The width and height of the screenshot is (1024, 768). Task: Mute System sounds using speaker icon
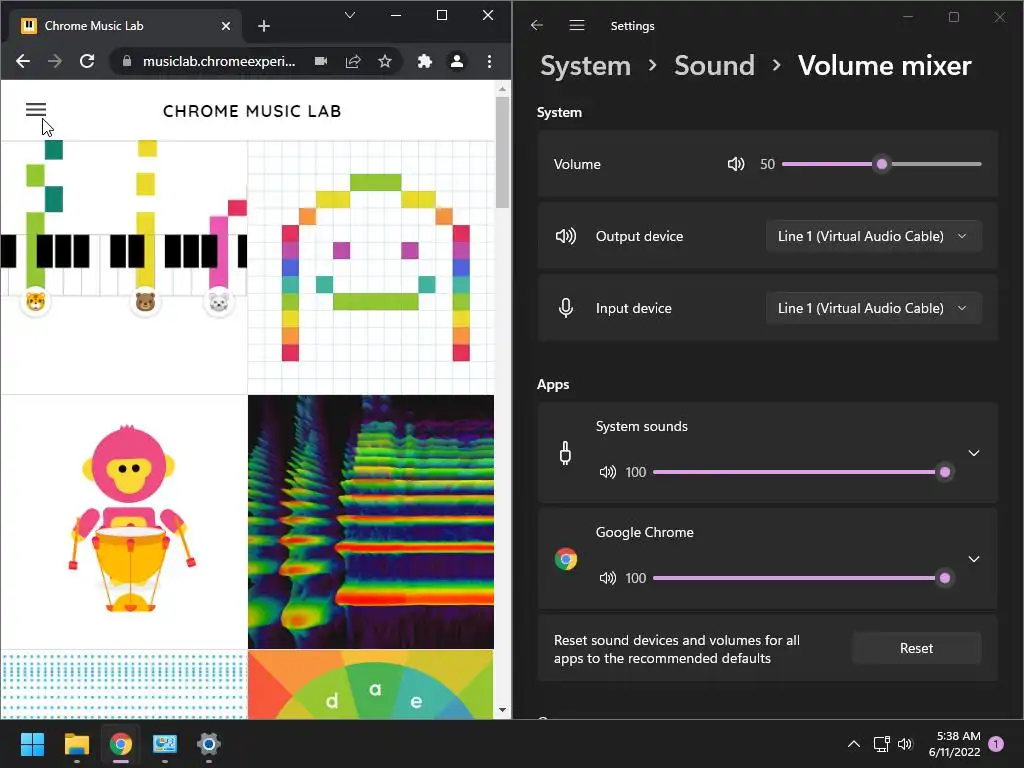(x=607, y=472)
